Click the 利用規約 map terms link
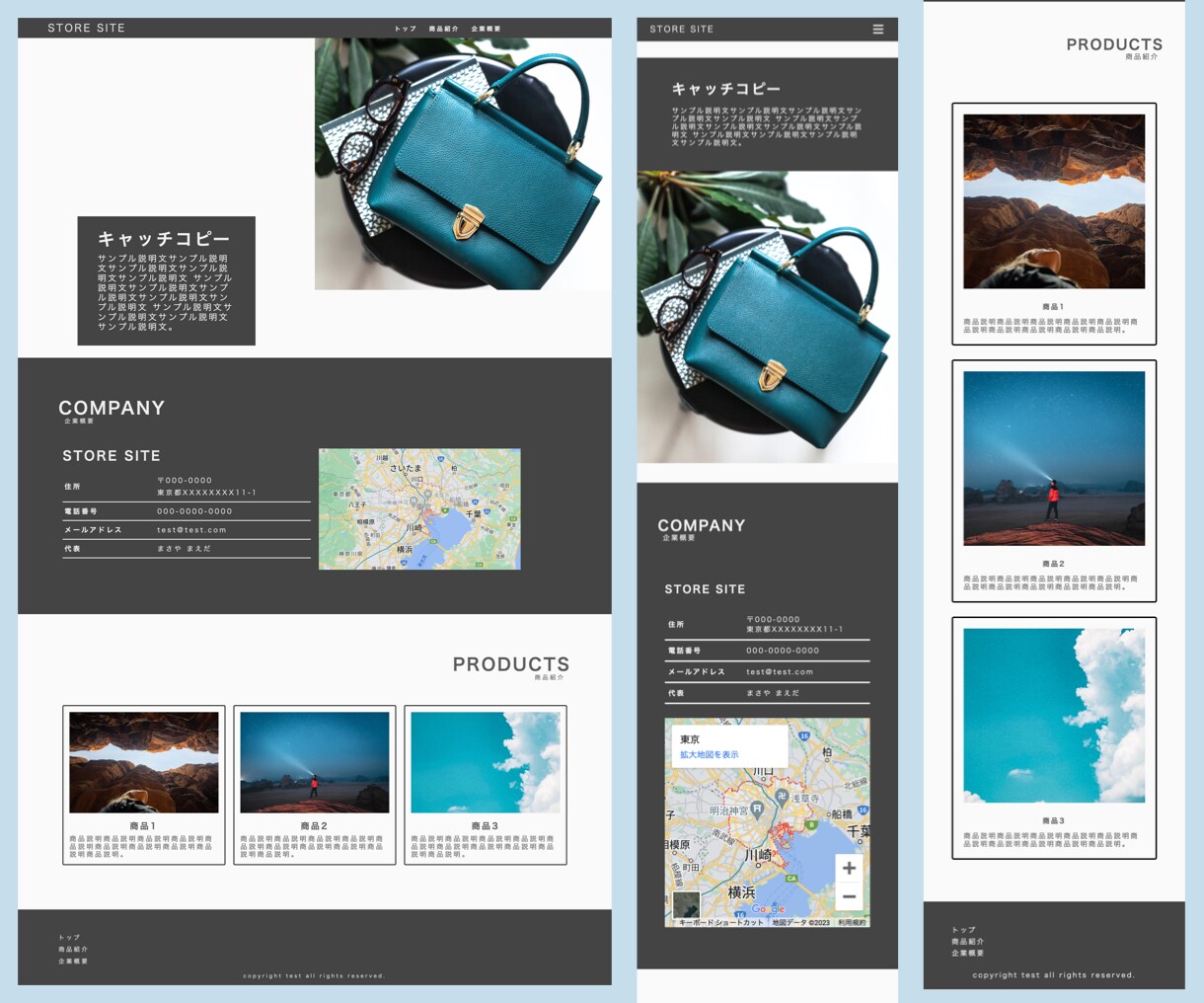This screenshot has width=1204, height=1003. 853,923
